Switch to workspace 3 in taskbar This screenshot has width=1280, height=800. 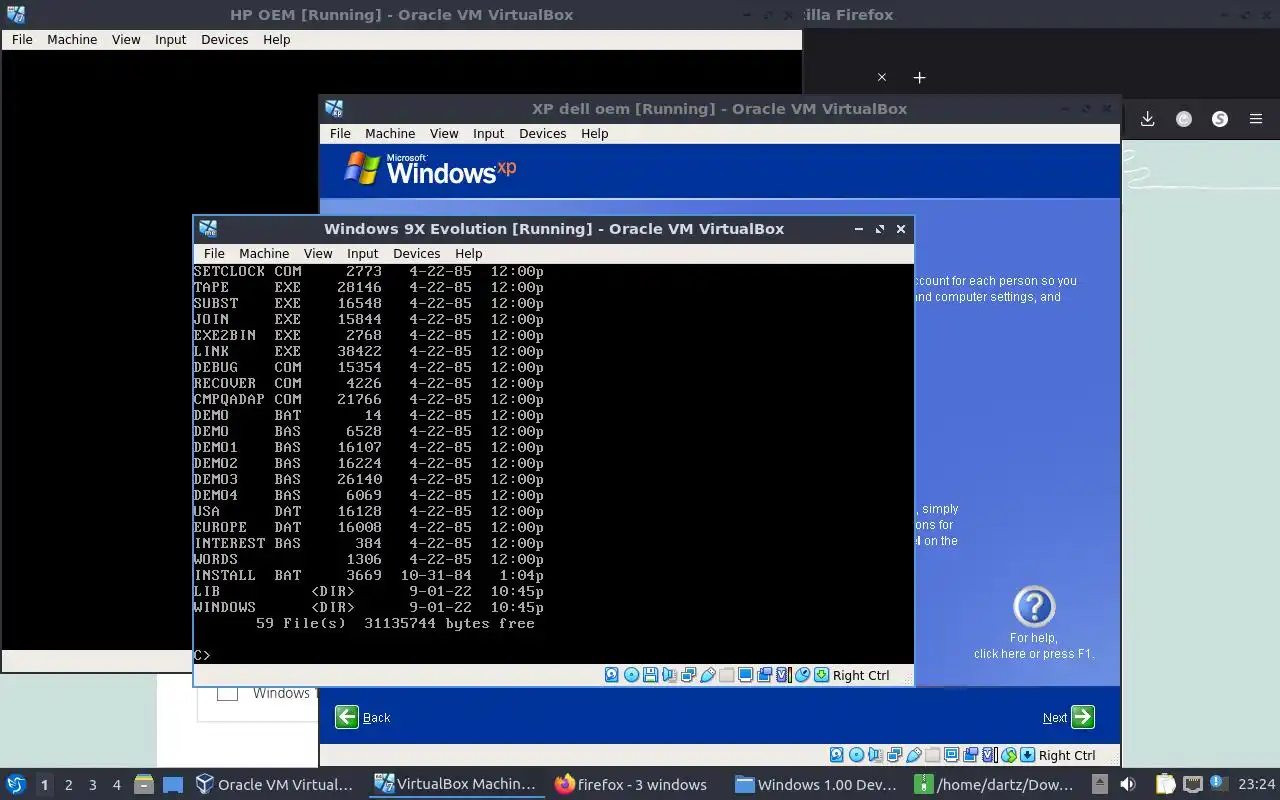[x=92, y=785]
